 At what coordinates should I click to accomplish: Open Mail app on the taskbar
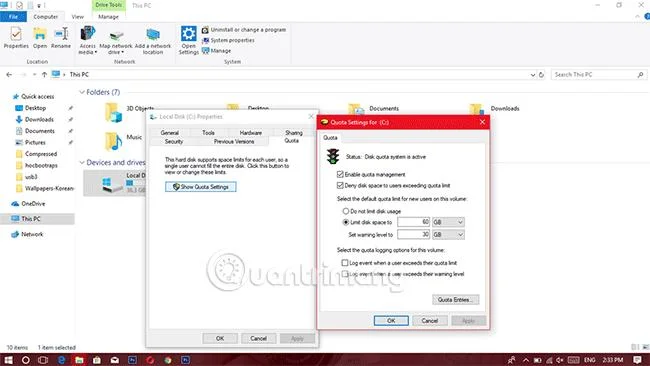point(115,360)
